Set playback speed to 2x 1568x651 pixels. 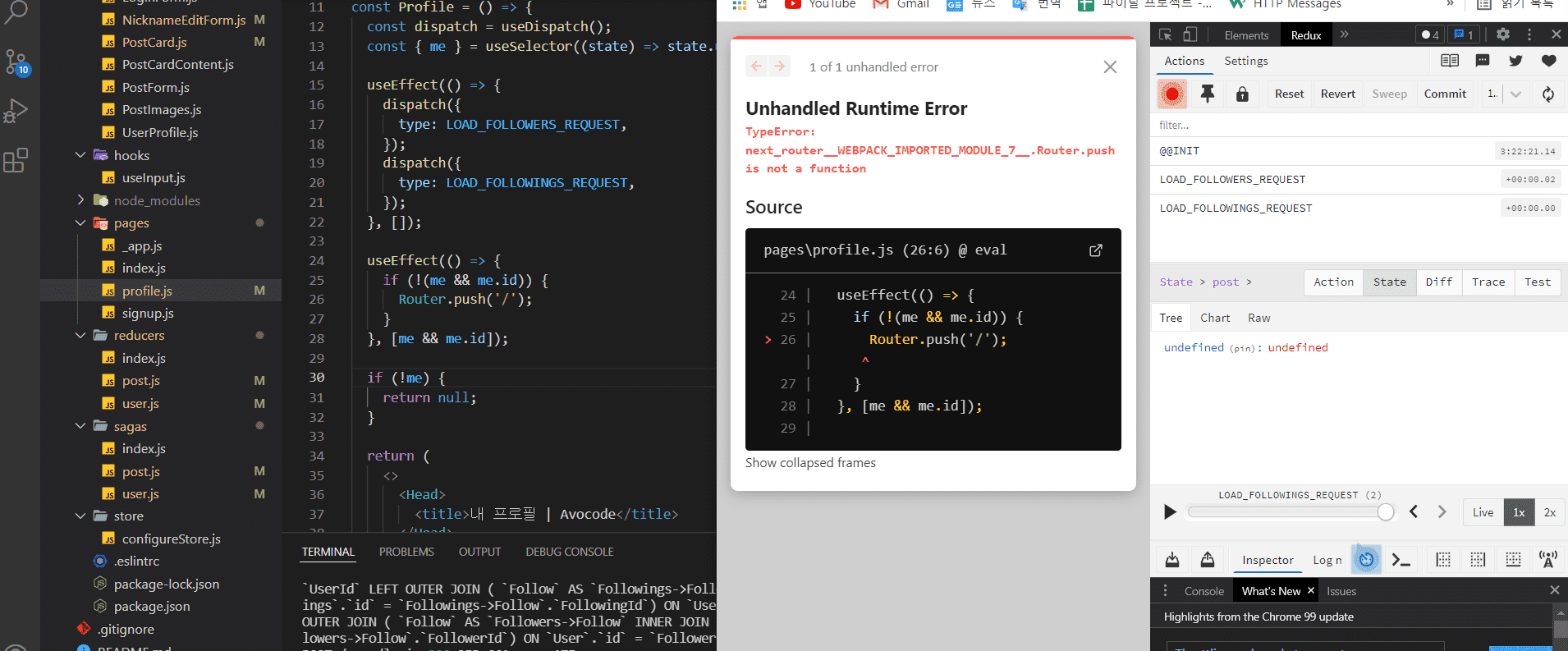[1550, 512]
